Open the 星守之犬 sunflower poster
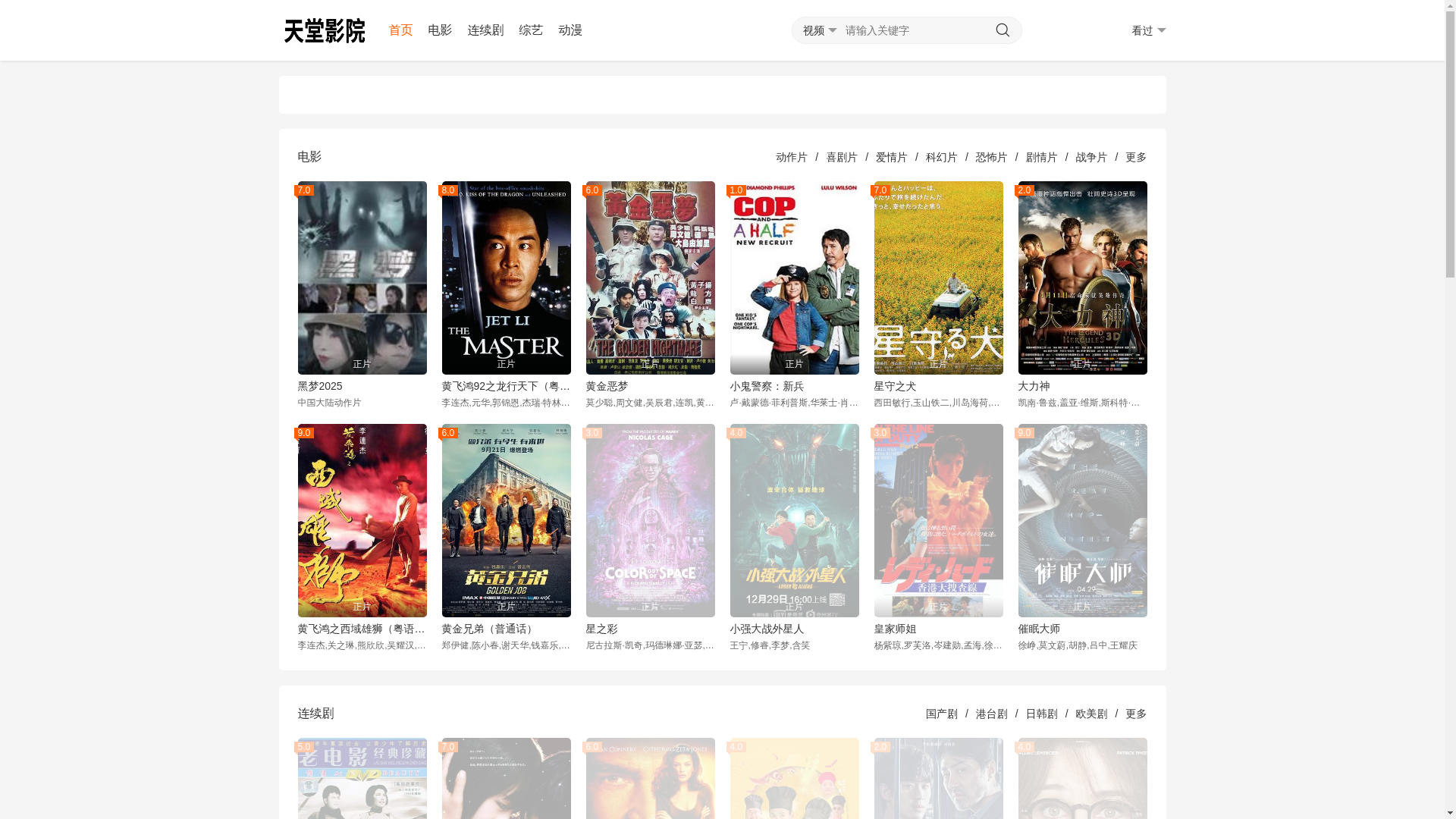This screenshot has width=1456, height=819. [x=939, y=278]
